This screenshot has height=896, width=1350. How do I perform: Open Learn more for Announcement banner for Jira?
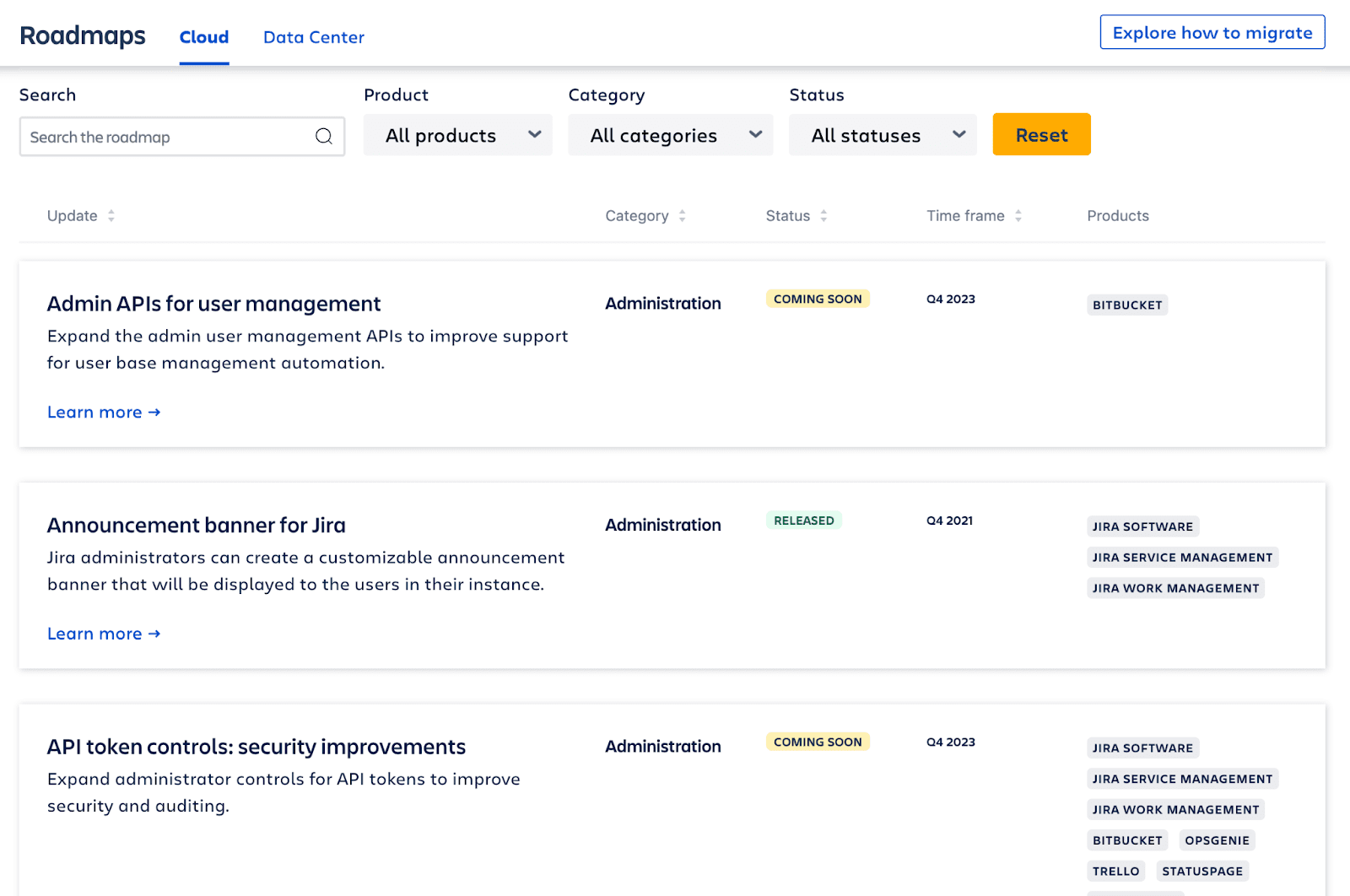pyautogui.click(x=104, y=634)
